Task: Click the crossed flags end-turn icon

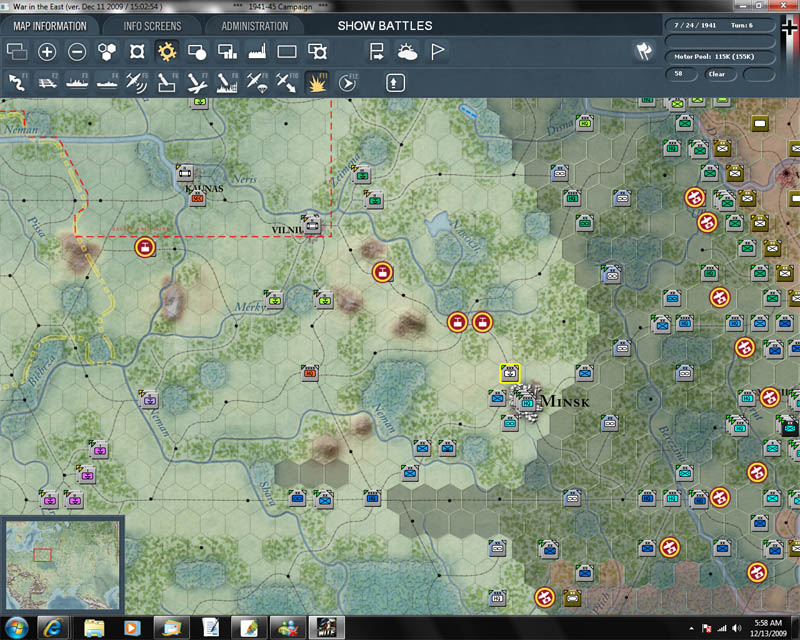Action: (644, 52)
